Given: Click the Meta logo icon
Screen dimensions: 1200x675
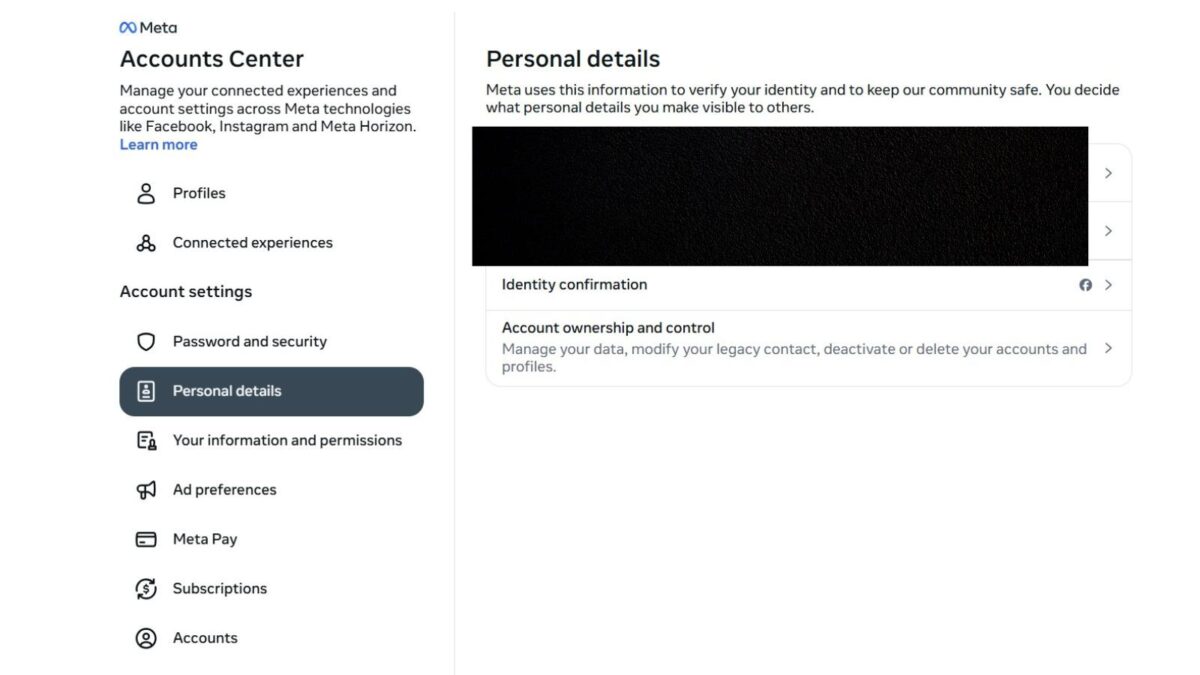Looking at the screenshot, I should point(128,28).
